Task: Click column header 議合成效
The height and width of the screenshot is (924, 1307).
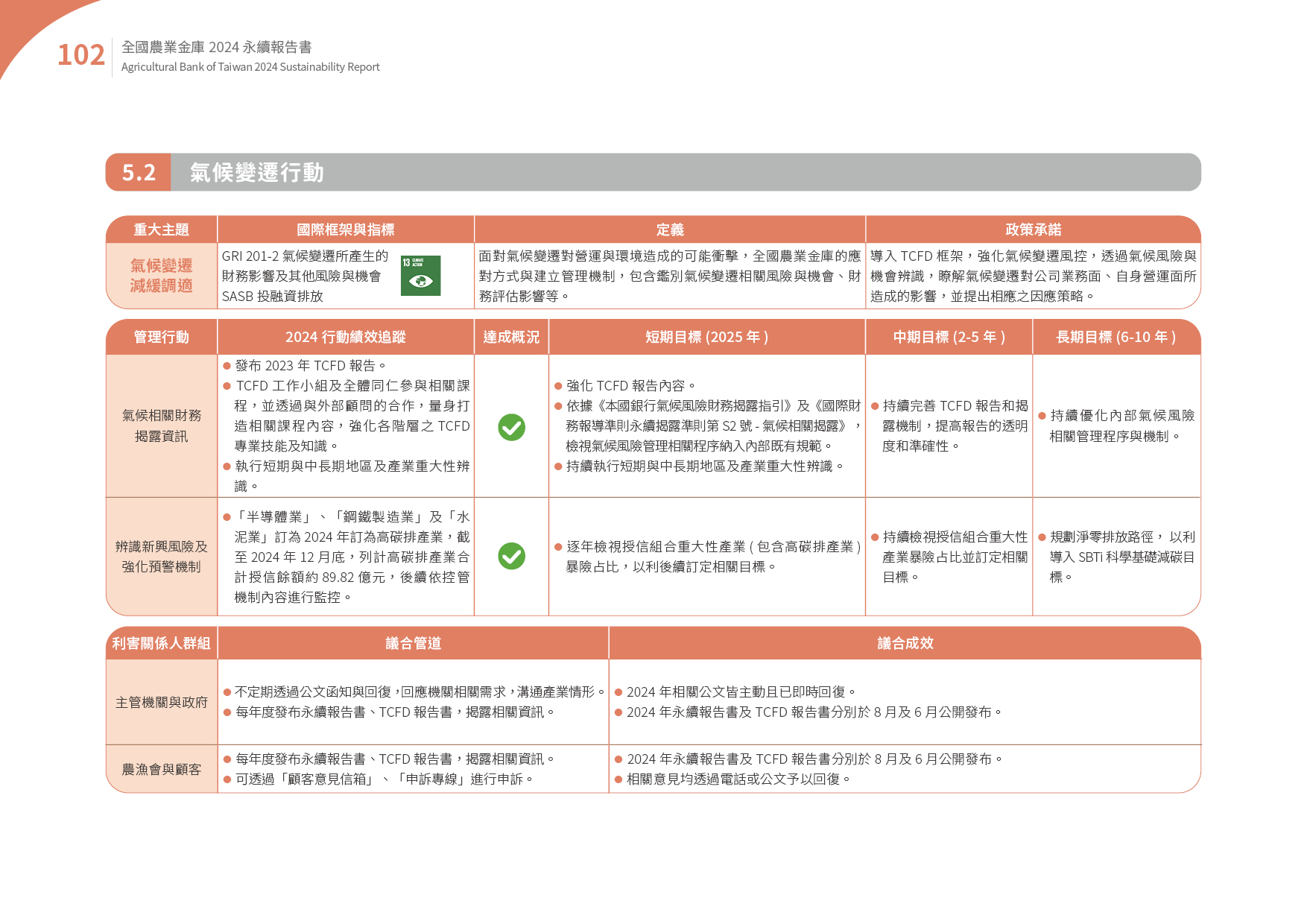Action: [905, 643]
